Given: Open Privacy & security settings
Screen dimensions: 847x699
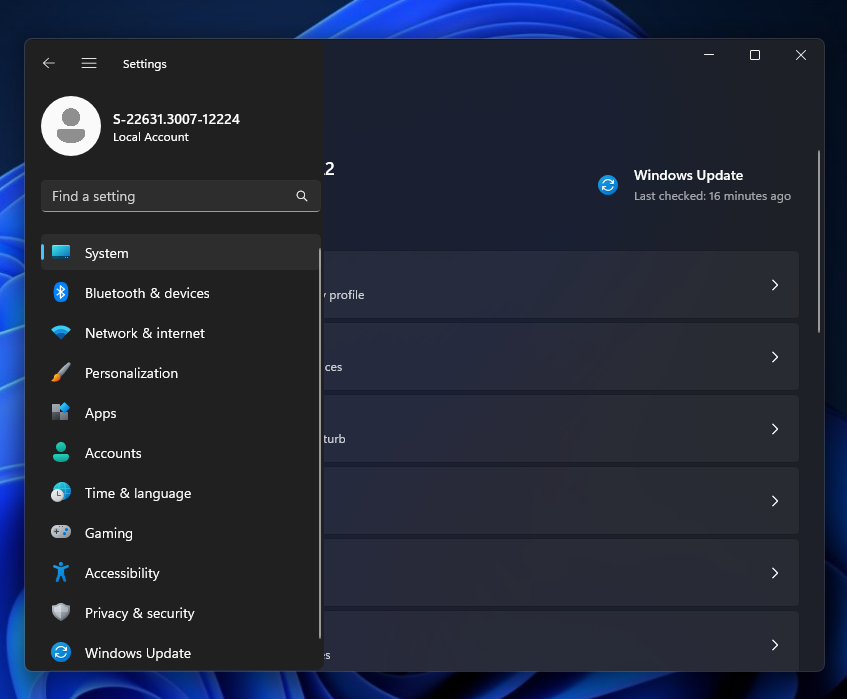Looking at the screenshot, I should [181, 613].
